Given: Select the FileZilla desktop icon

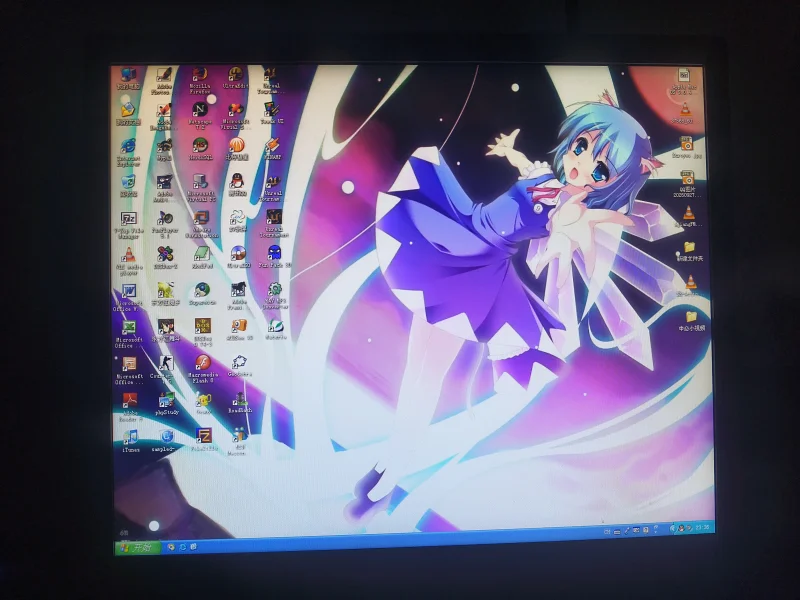Looking at the screenshot, I should [204, 439].
